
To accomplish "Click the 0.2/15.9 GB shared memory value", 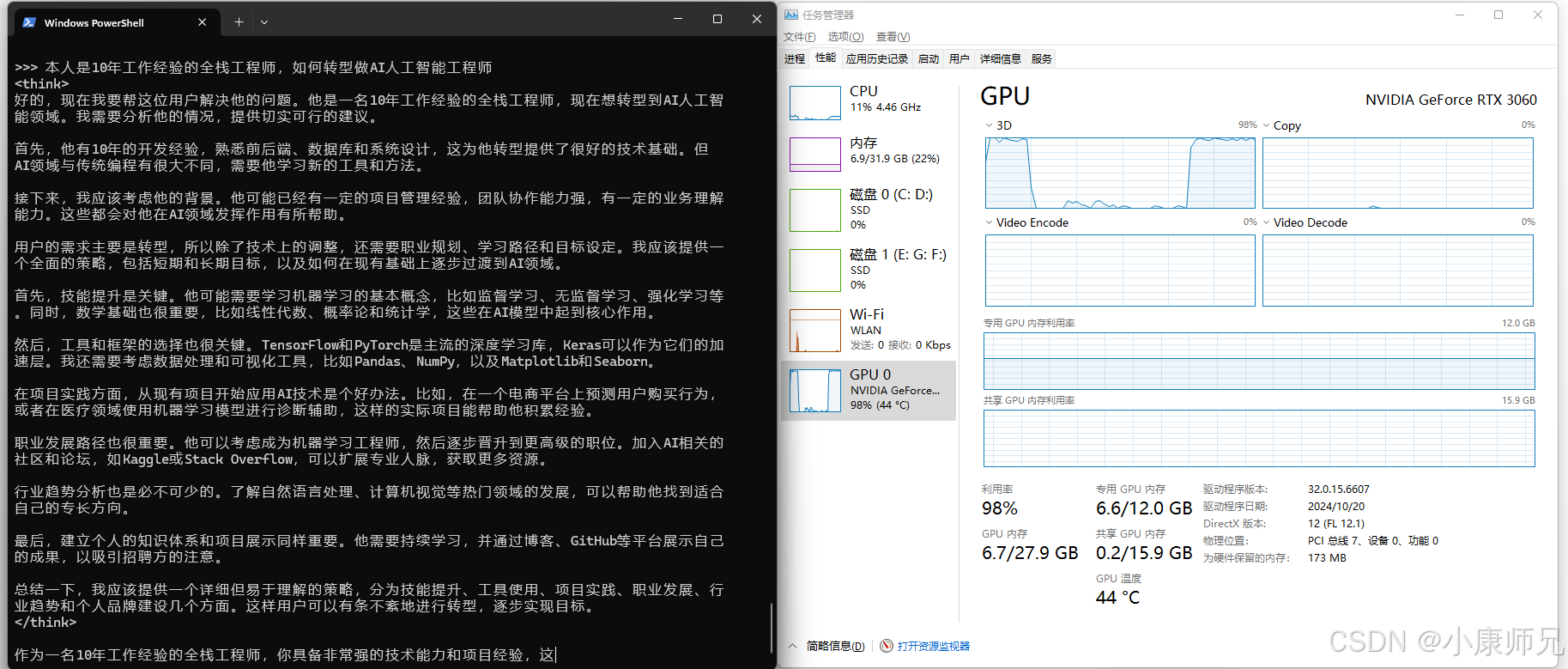I will click(1144, 553).
